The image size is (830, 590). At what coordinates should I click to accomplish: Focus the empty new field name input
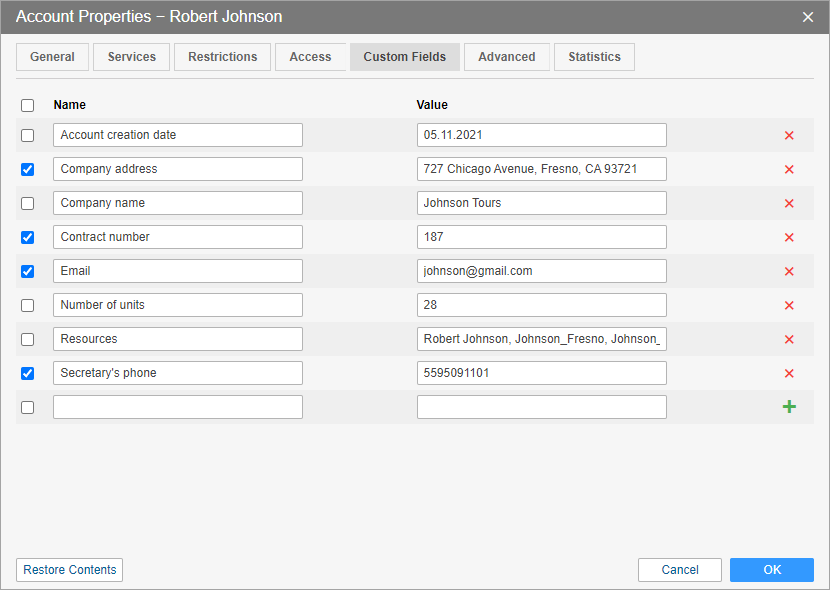pyautogui.click(x=178, y=407)
